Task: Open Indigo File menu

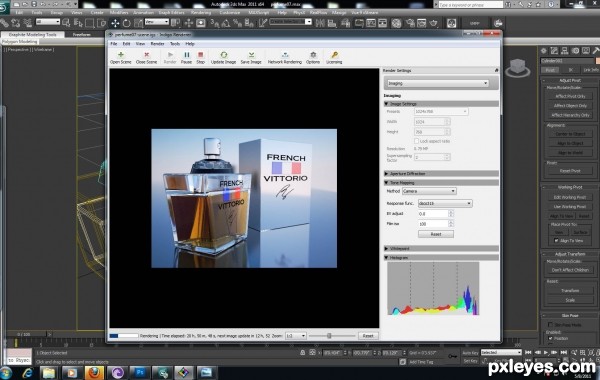Action: (114, 44)
